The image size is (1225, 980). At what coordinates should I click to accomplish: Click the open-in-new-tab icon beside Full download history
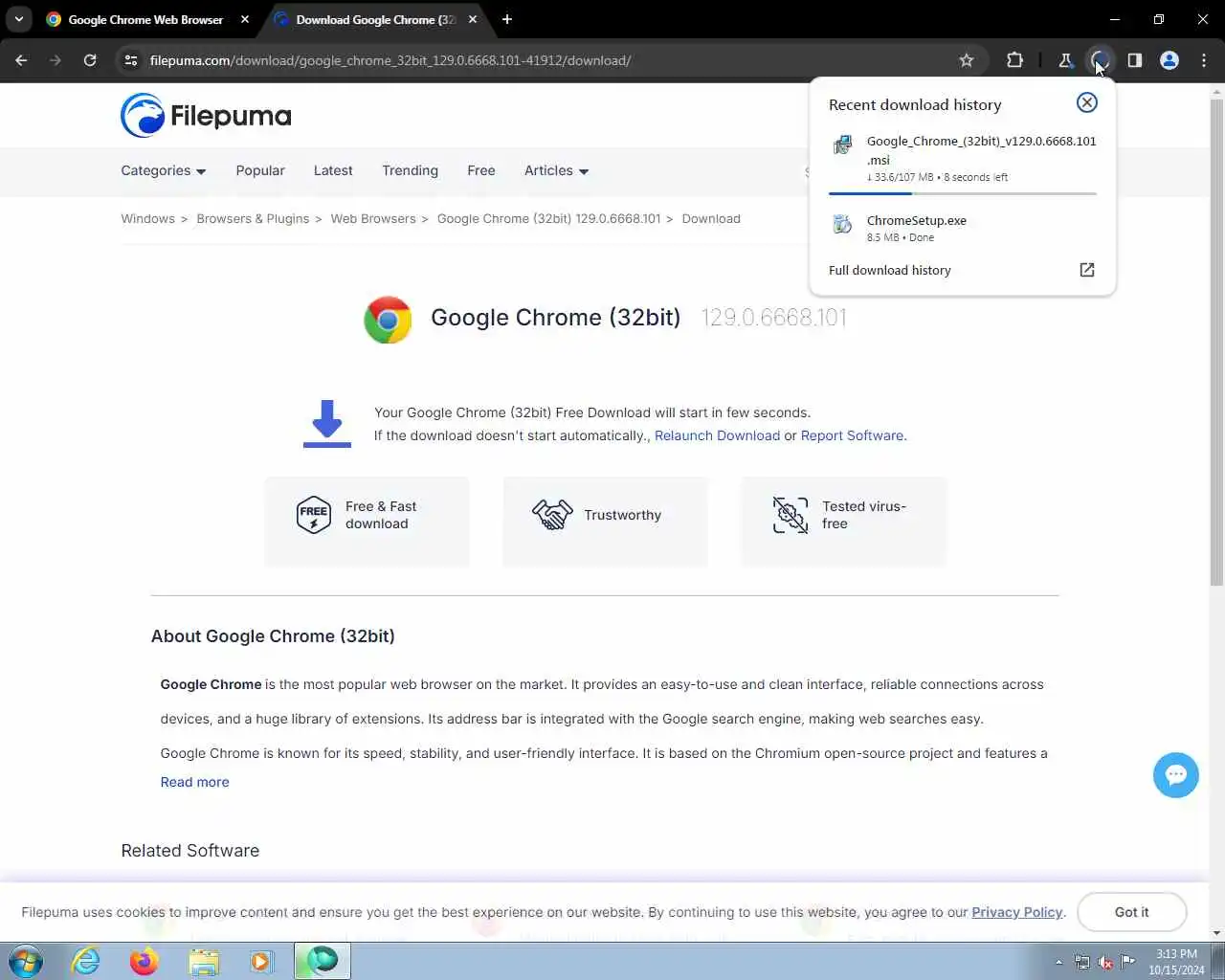pyautogui.click(x=1087, y=270)
